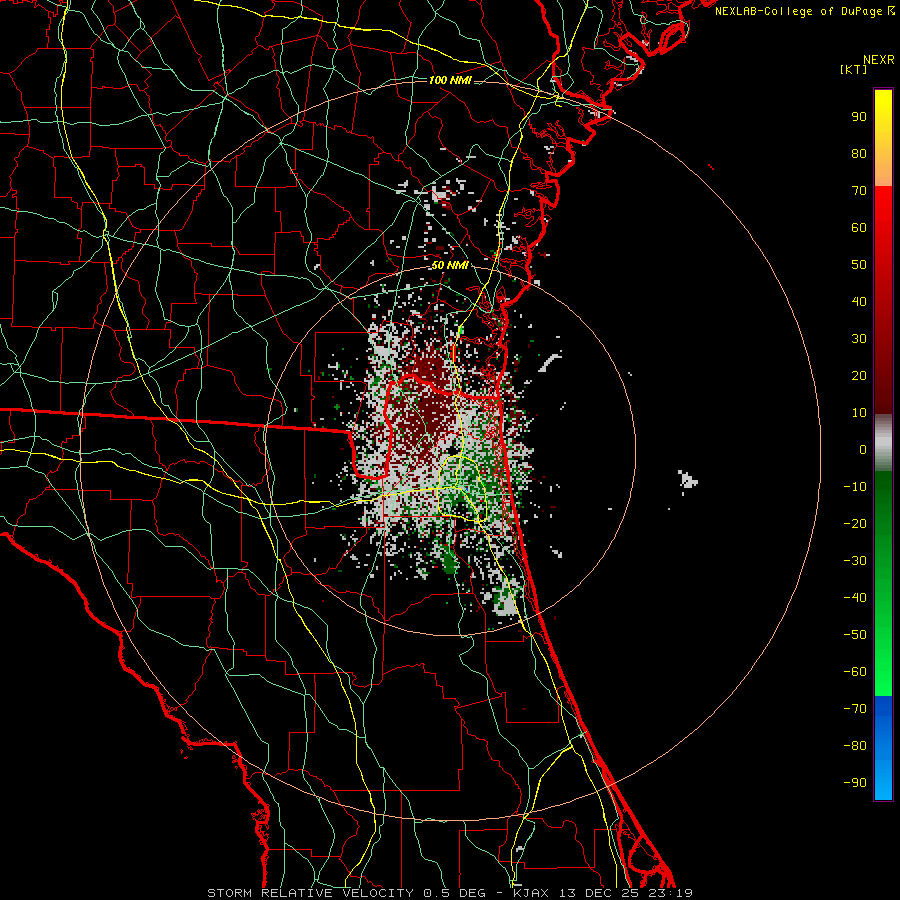Click the positive 80 color scale label
The height and width of the screenshot is (900, 900).
coord(859,153)
